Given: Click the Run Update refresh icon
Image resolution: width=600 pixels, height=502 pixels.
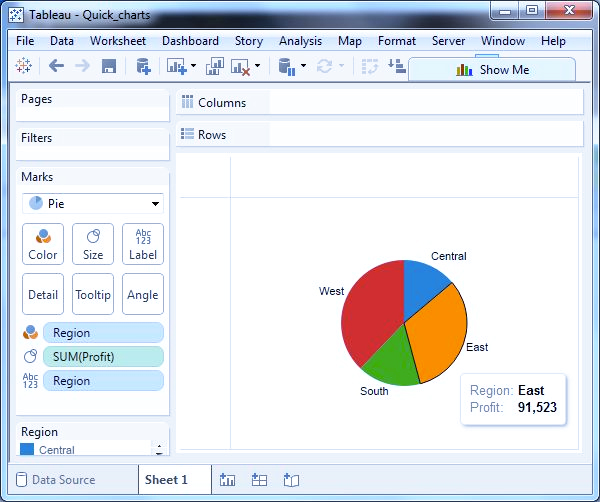Looking at the screenshot, I should (324, 66).
